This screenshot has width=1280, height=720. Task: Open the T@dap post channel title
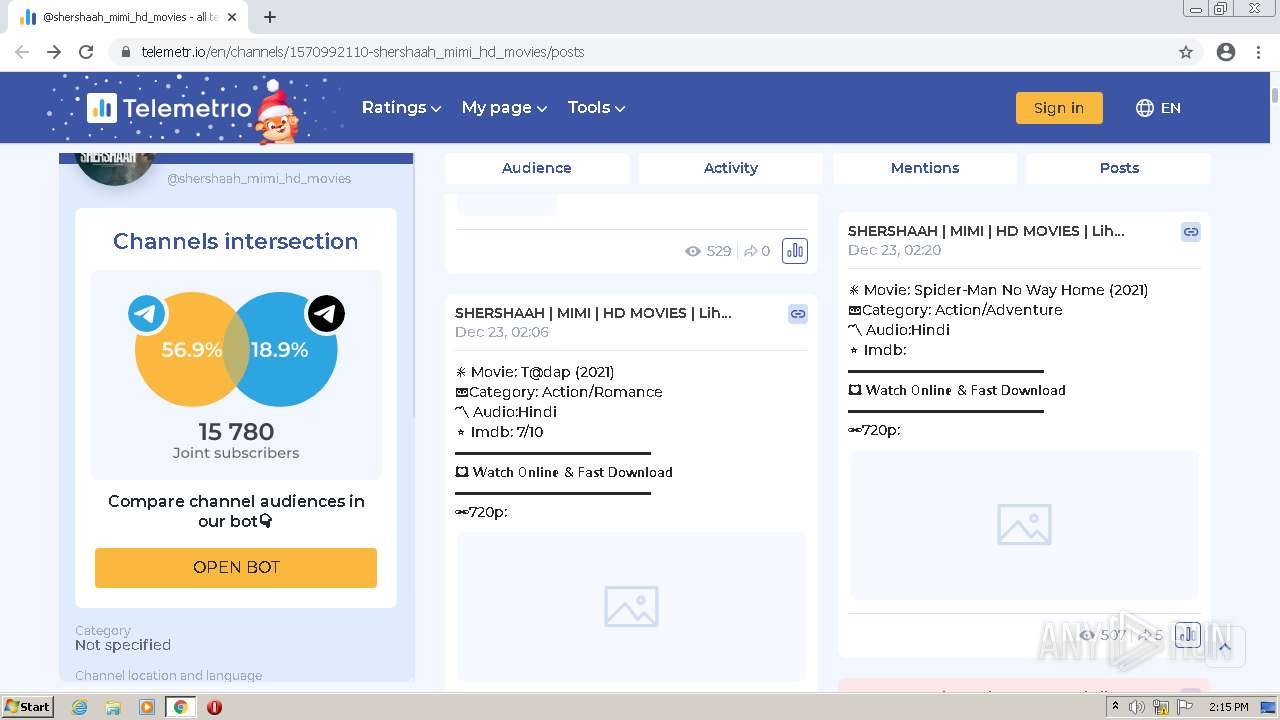(x=593, y=313)
